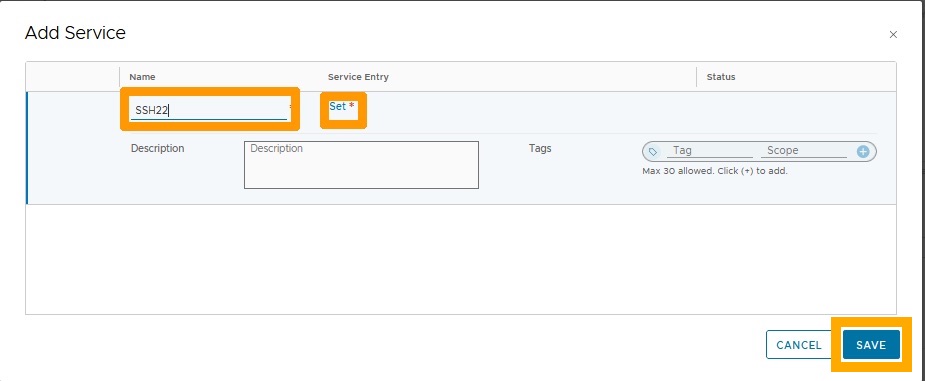Image resolution: width=925 pixels, height=381 pixels.
Task: Click the Tags label
Action: 540,148
